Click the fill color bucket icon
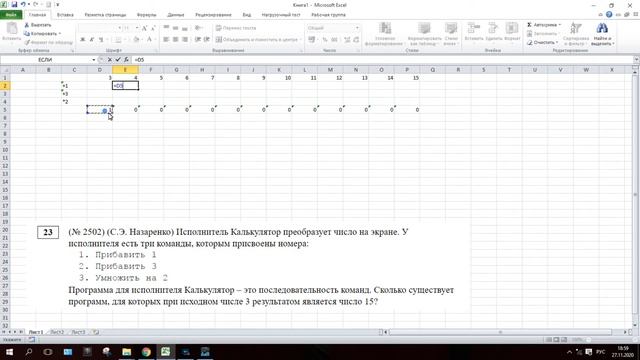640x360 pixels. tap(136, 40)
